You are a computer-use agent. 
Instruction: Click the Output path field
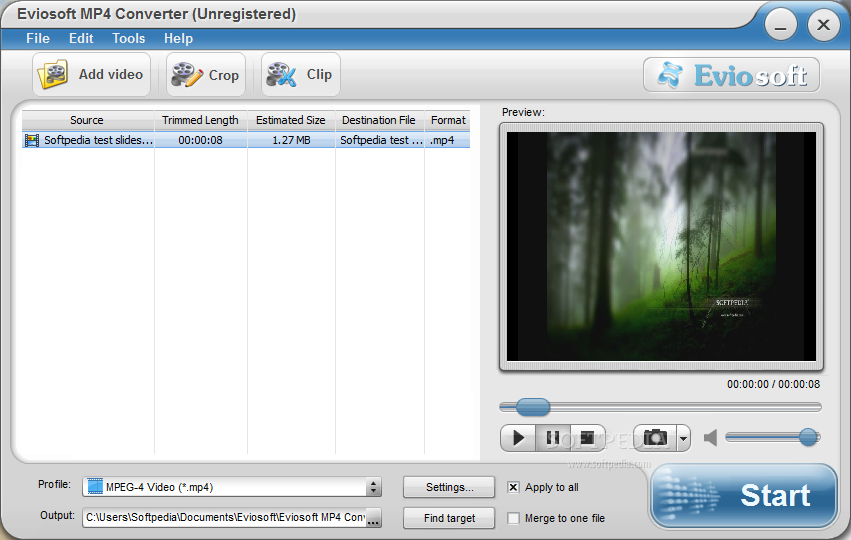point(224,518)
